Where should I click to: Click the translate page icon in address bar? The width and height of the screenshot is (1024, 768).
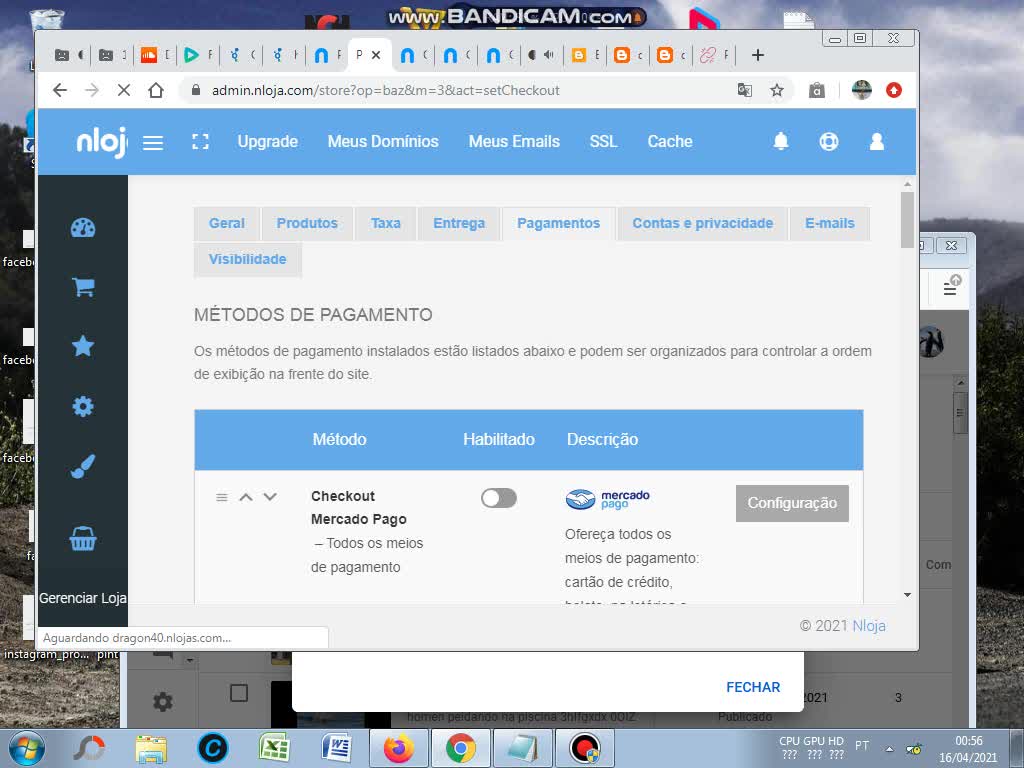tap(744, 90)
